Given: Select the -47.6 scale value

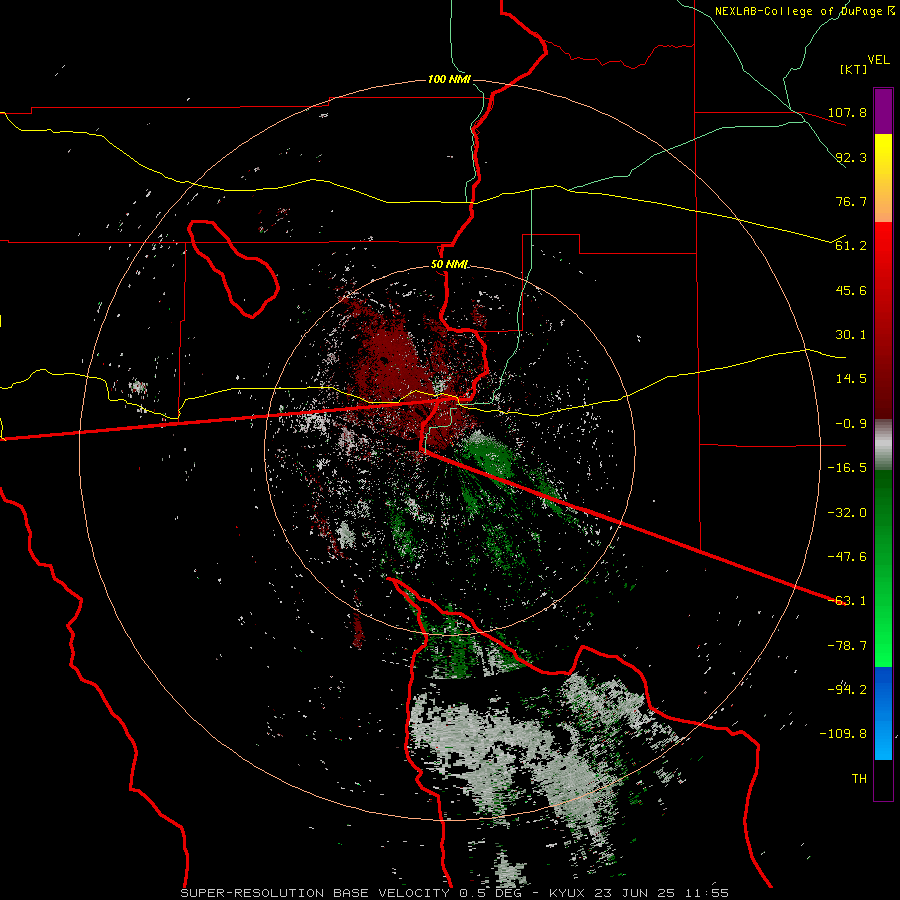Looking at the screenshot, I should coord(847,557).
